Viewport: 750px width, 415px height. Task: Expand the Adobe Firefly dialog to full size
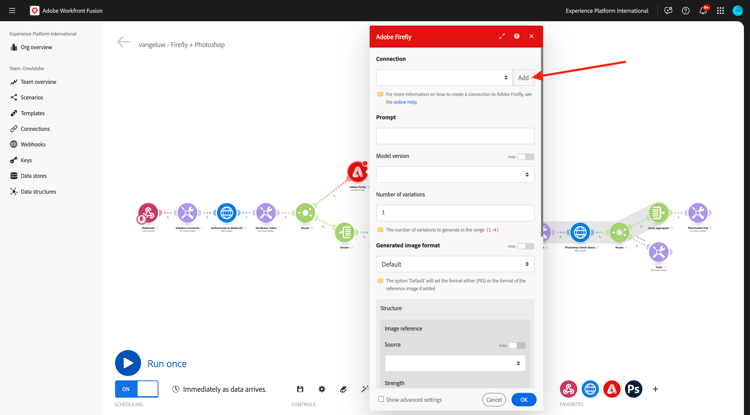click(502, 36)
